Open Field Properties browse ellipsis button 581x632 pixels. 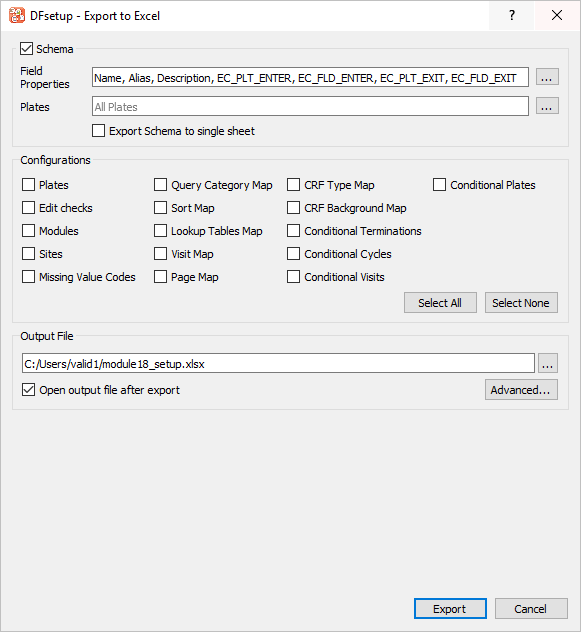coord(547,77)
